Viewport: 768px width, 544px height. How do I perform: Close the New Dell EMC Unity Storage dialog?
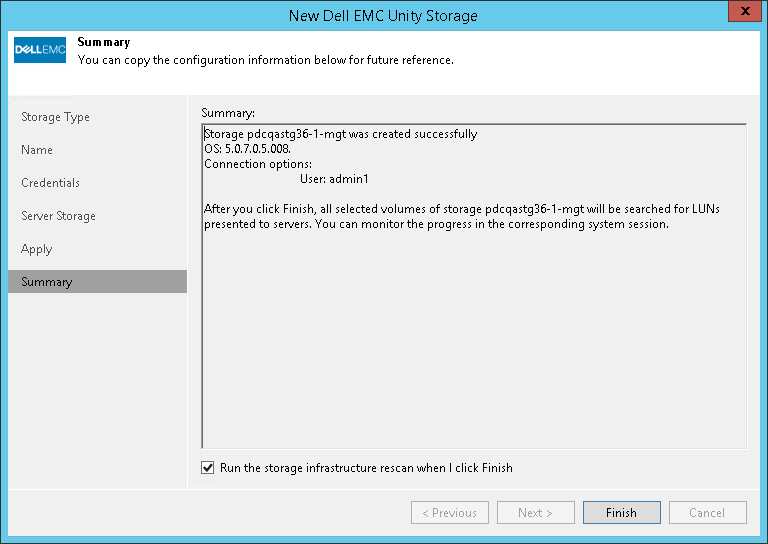(x=745, y=11)
